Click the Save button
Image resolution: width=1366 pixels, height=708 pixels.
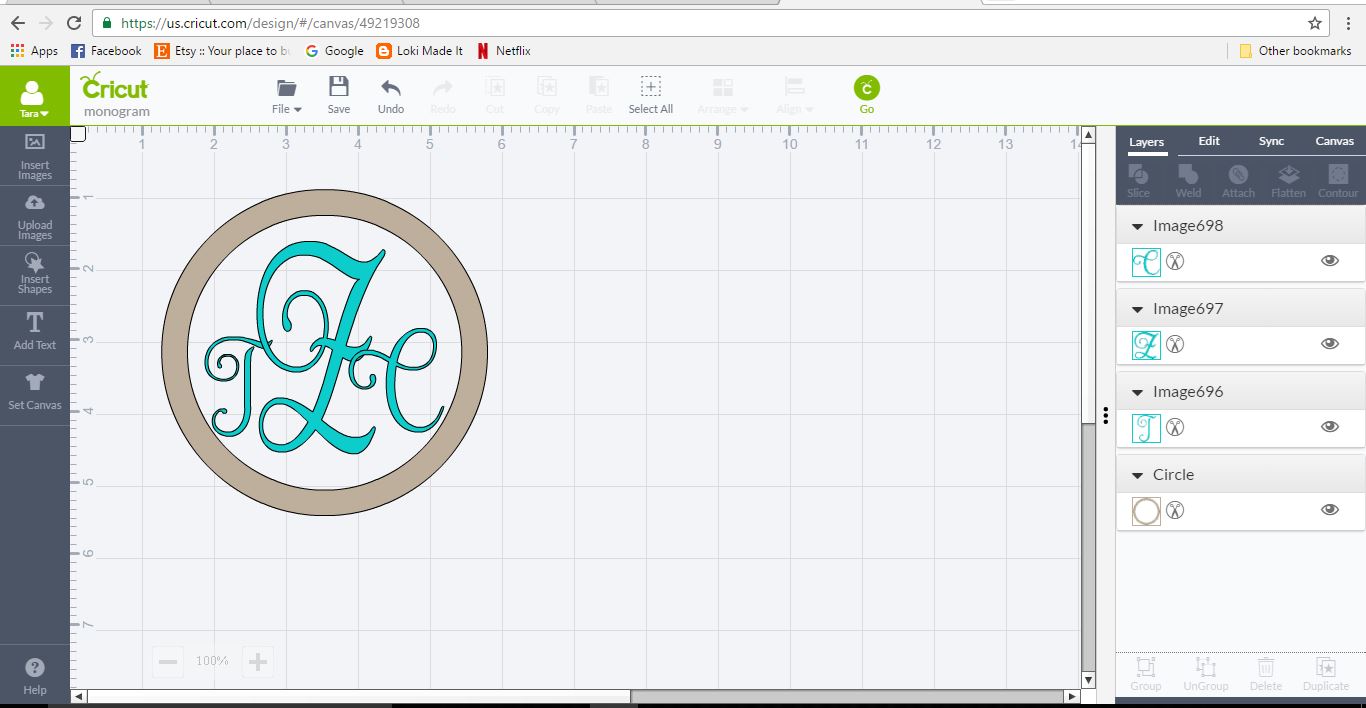coord(338,94)
